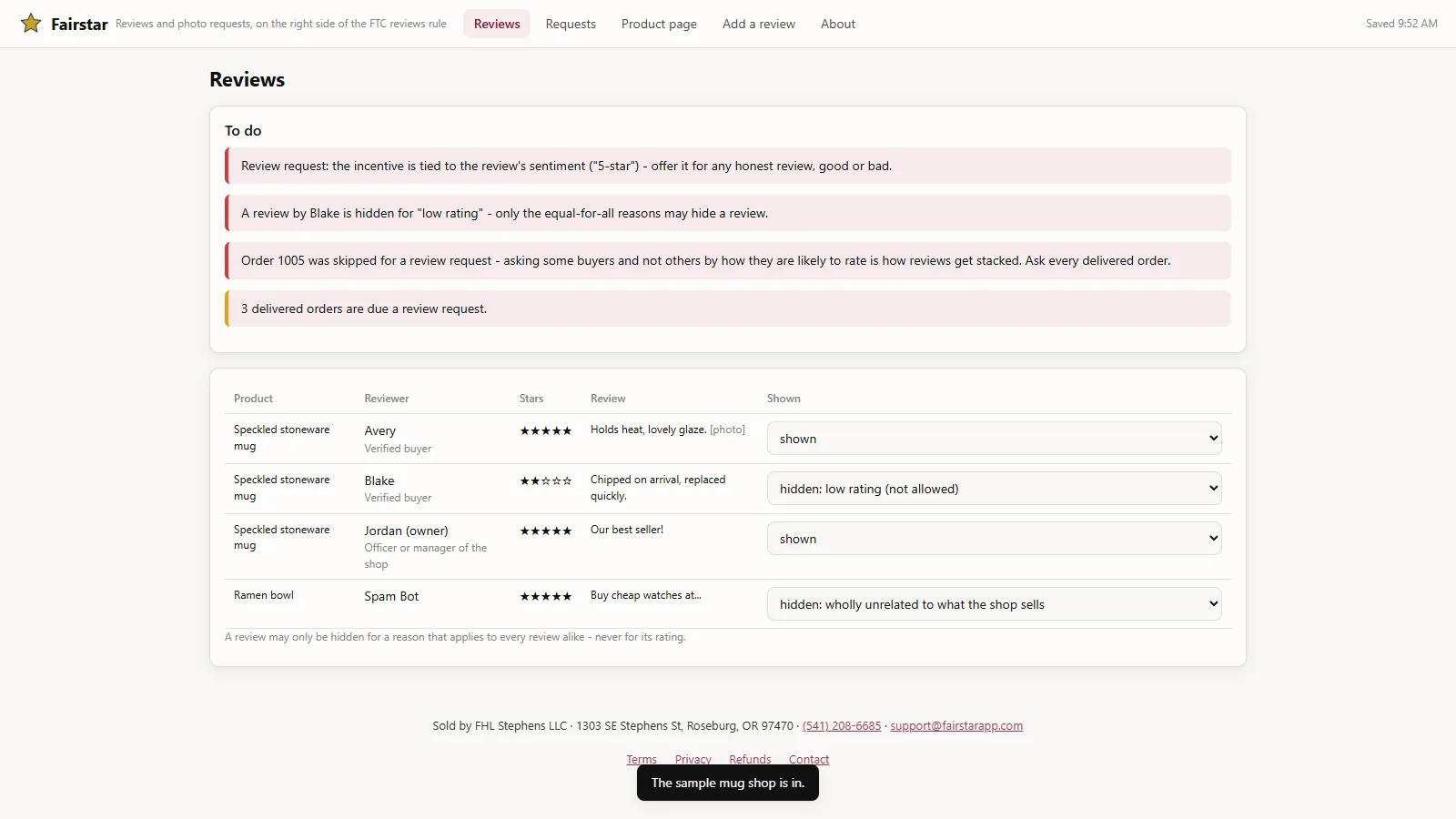Image resolution: width=1456 pixels, height=819 pixels.
Task: Click the five-star rating on Avery's review
Action: tap(546, 430)
